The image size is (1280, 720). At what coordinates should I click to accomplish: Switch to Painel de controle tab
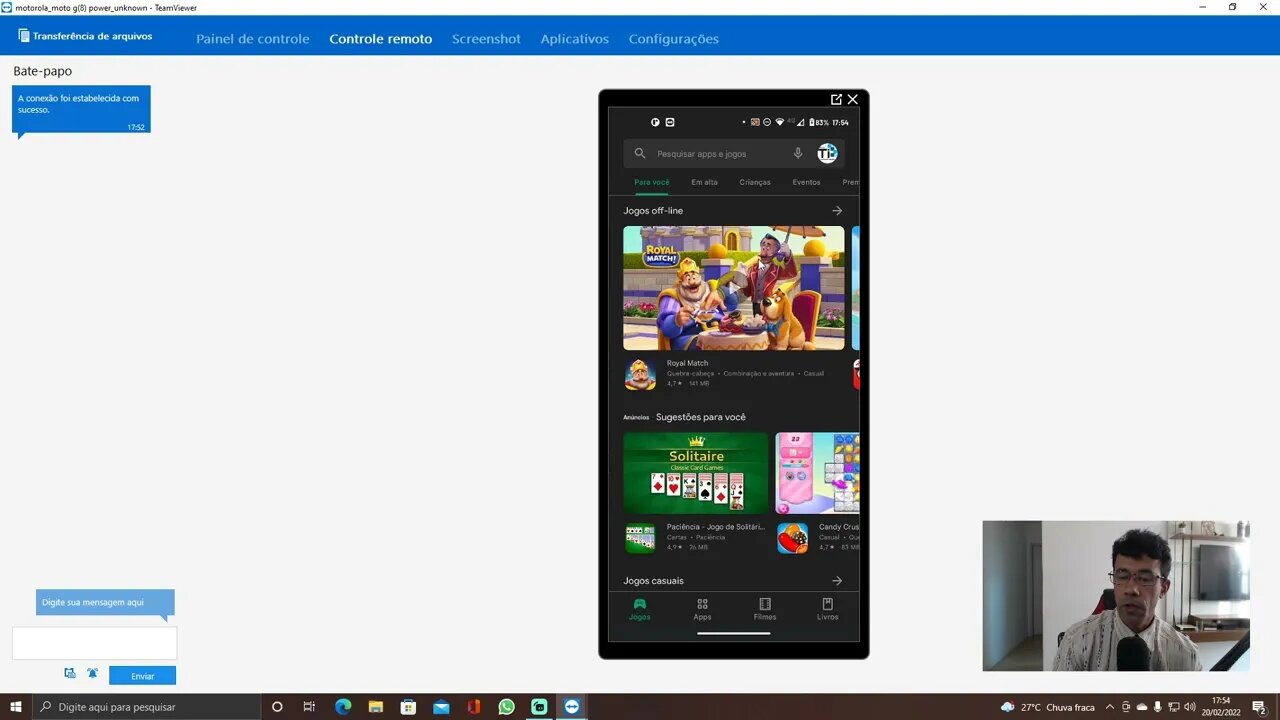pos(253,39)
